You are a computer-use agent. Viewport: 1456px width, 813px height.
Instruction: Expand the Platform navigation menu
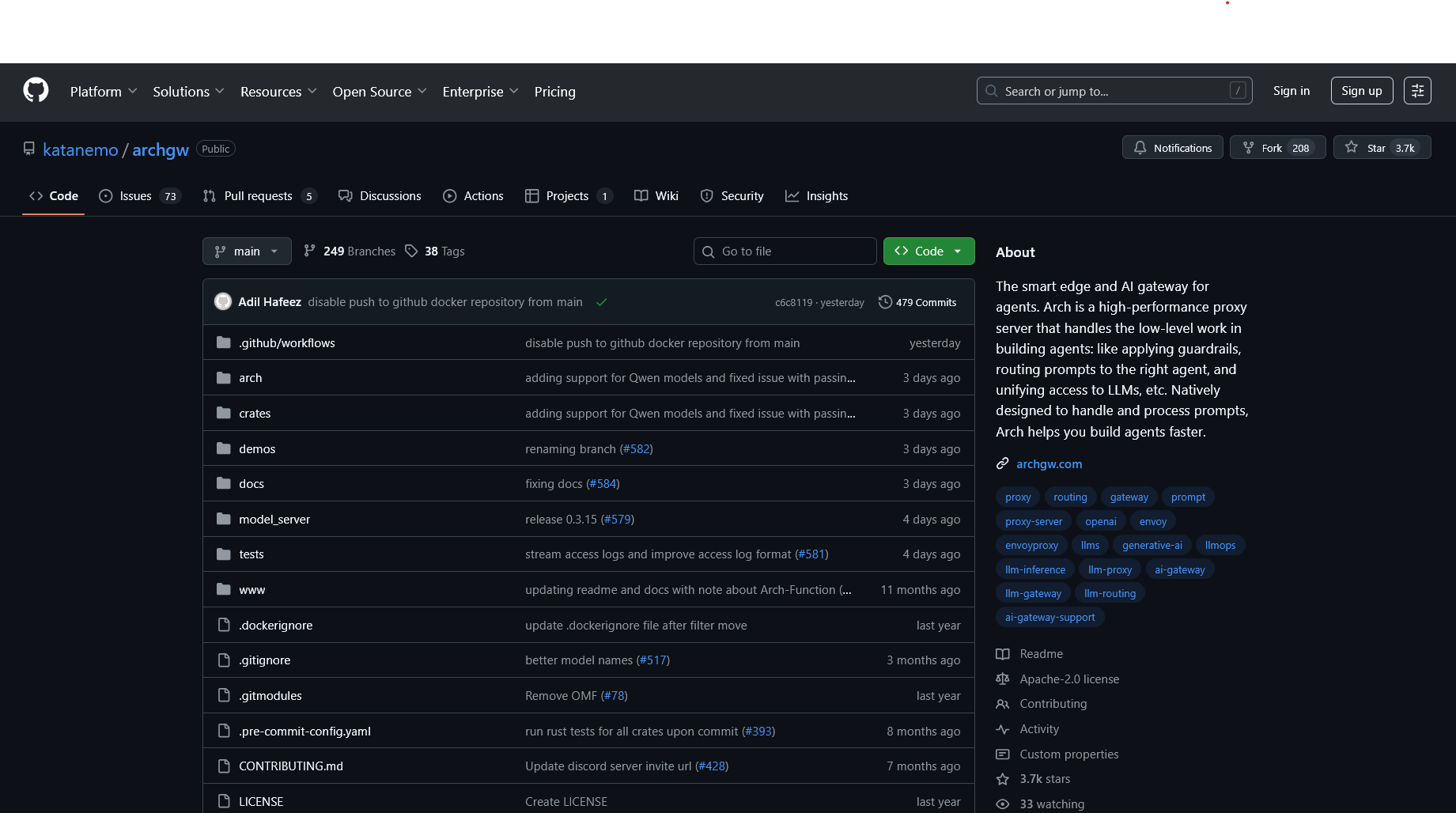[x=103, y=92]
